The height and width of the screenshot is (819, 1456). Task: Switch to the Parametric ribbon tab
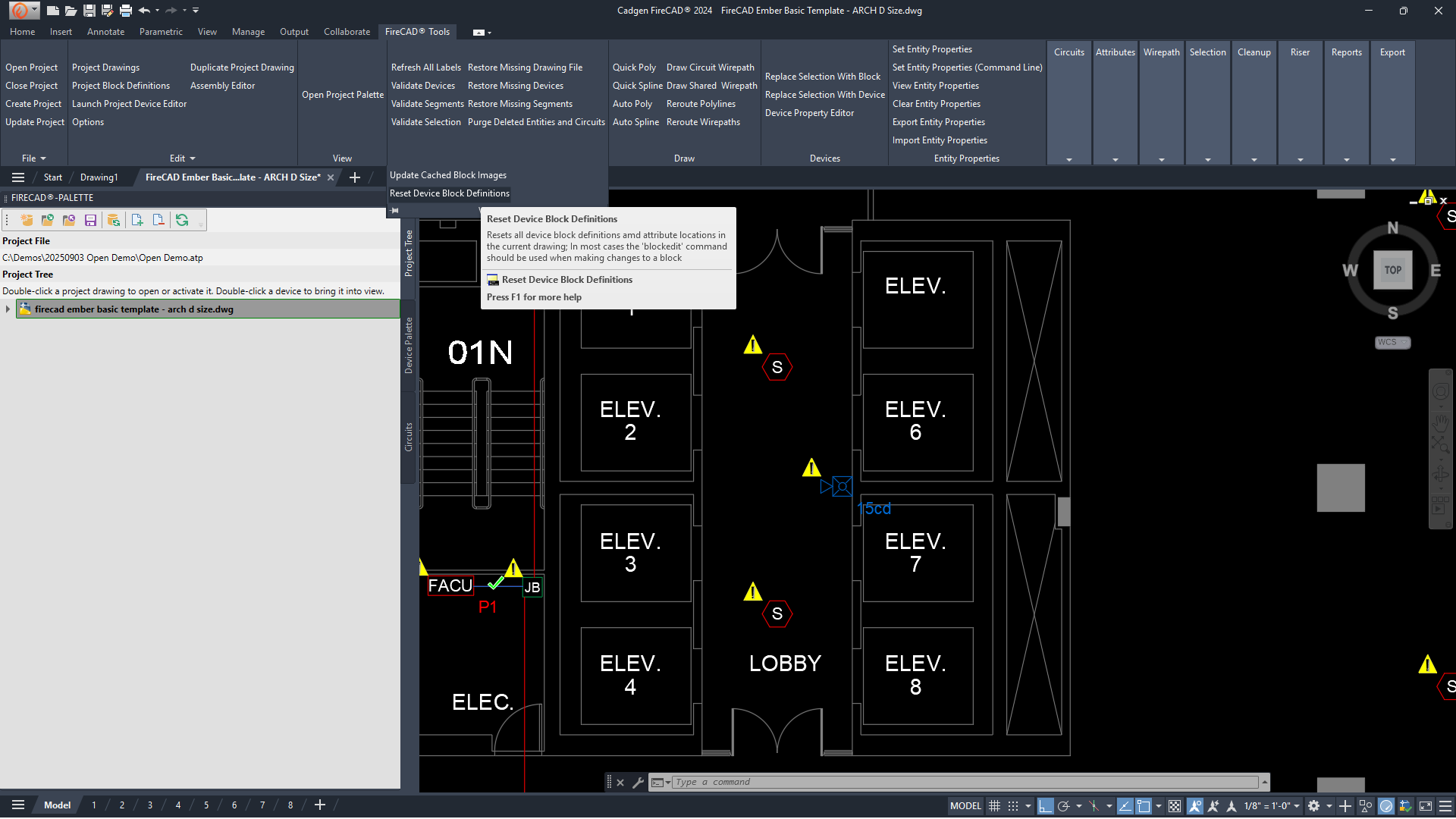tap(161, 32)
